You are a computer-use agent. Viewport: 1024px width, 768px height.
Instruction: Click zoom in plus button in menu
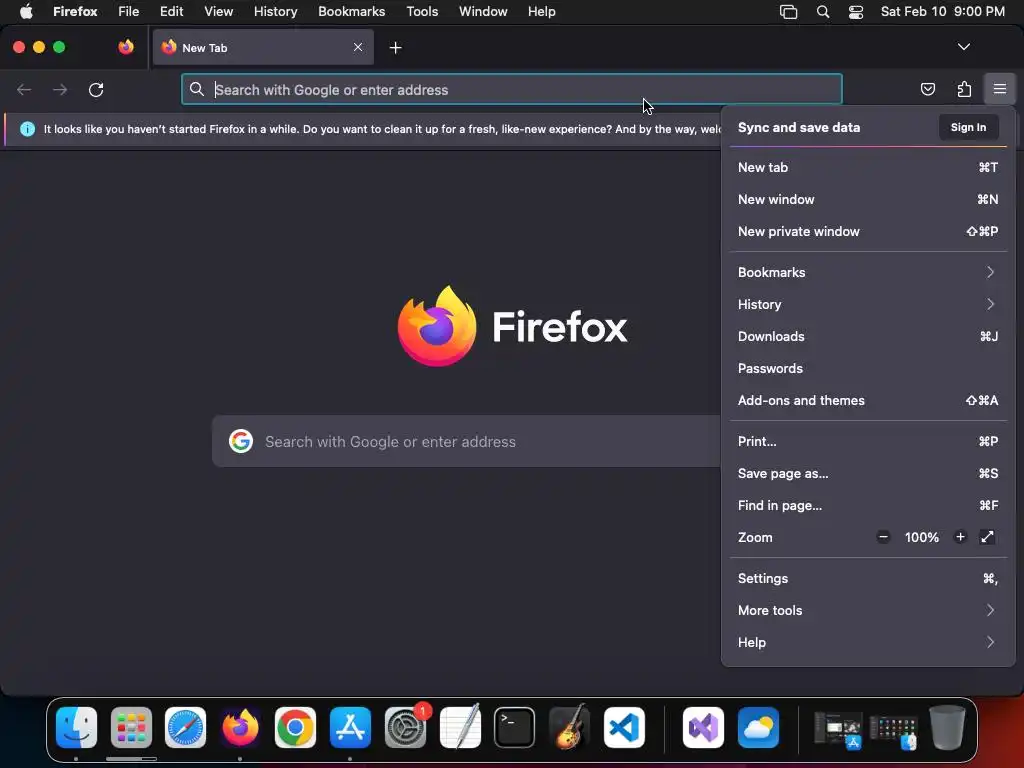(x=960, y=537)
